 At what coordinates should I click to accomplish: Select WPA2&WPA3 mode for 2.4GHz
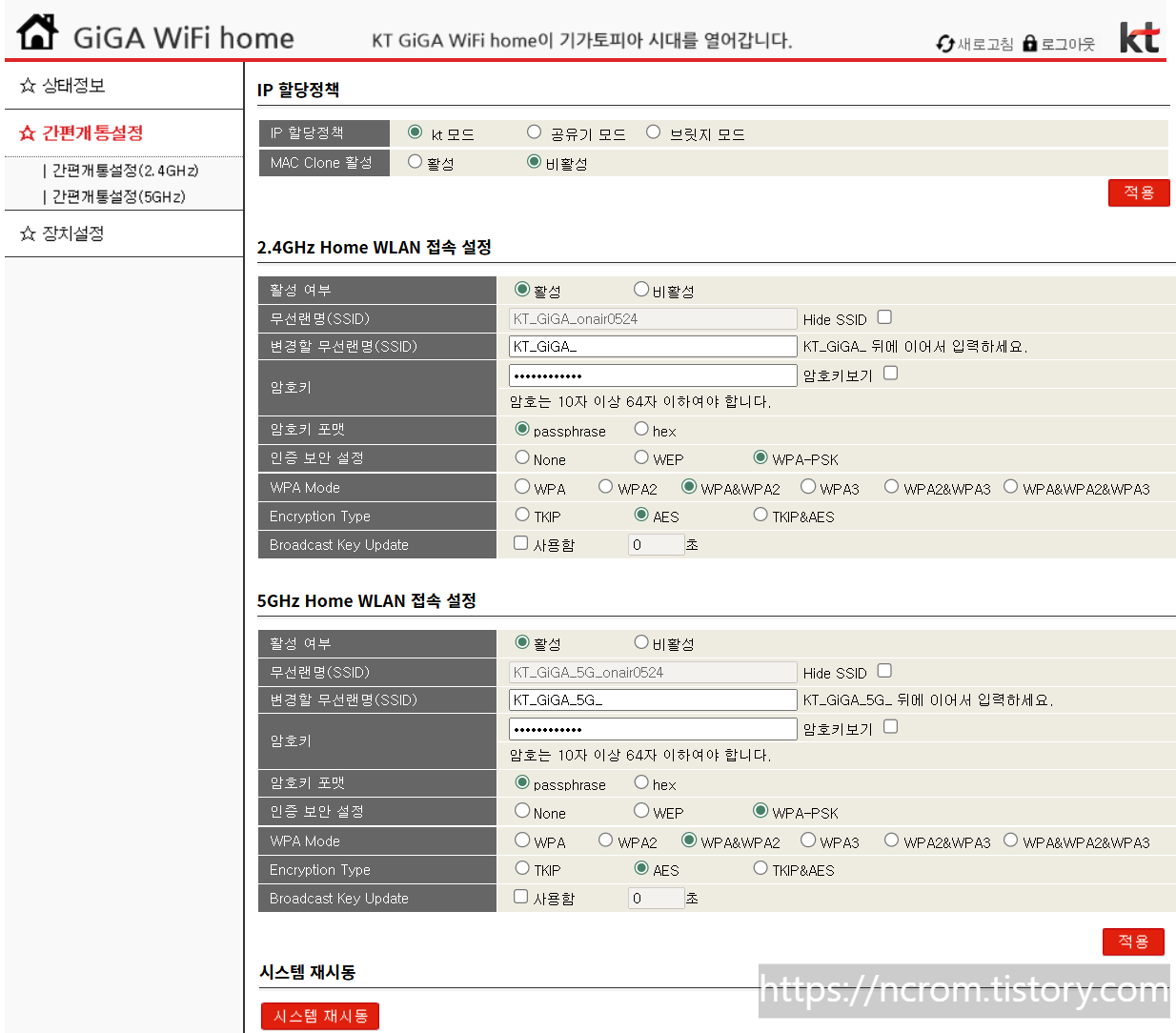click(892, 487)
